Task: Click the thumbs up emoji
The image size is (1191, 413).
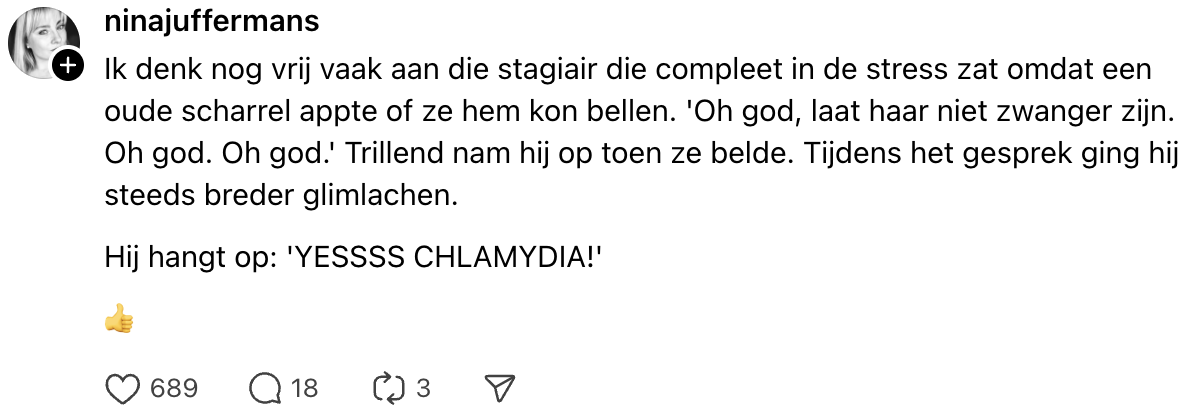Action: point(119,321)
